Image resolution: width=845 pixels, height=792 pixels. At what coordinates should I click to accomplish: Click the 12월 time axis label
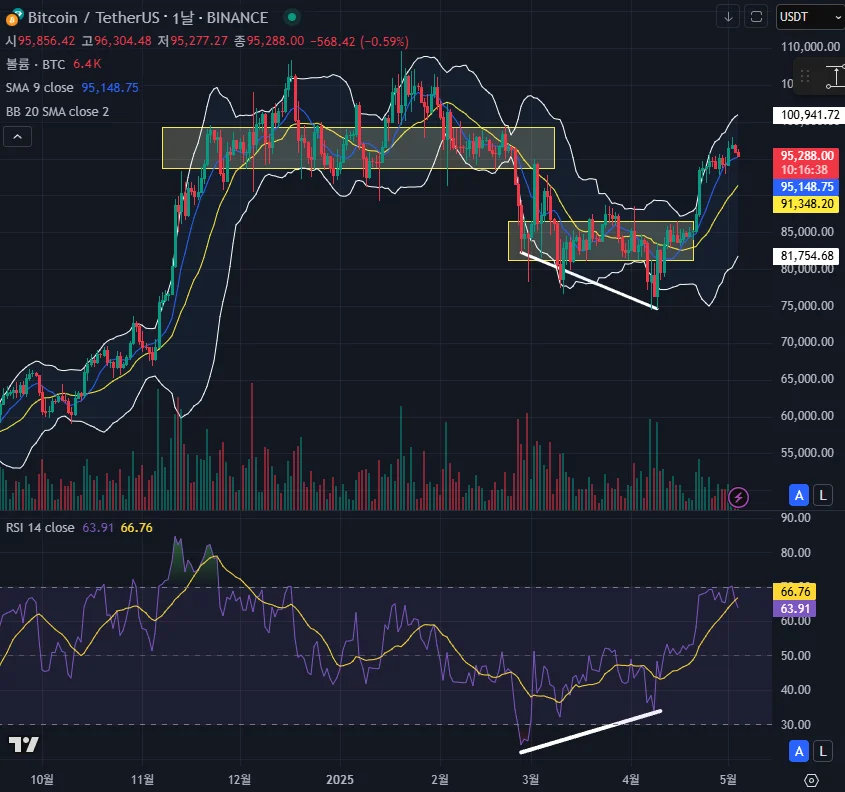click(x=239, y=780)
